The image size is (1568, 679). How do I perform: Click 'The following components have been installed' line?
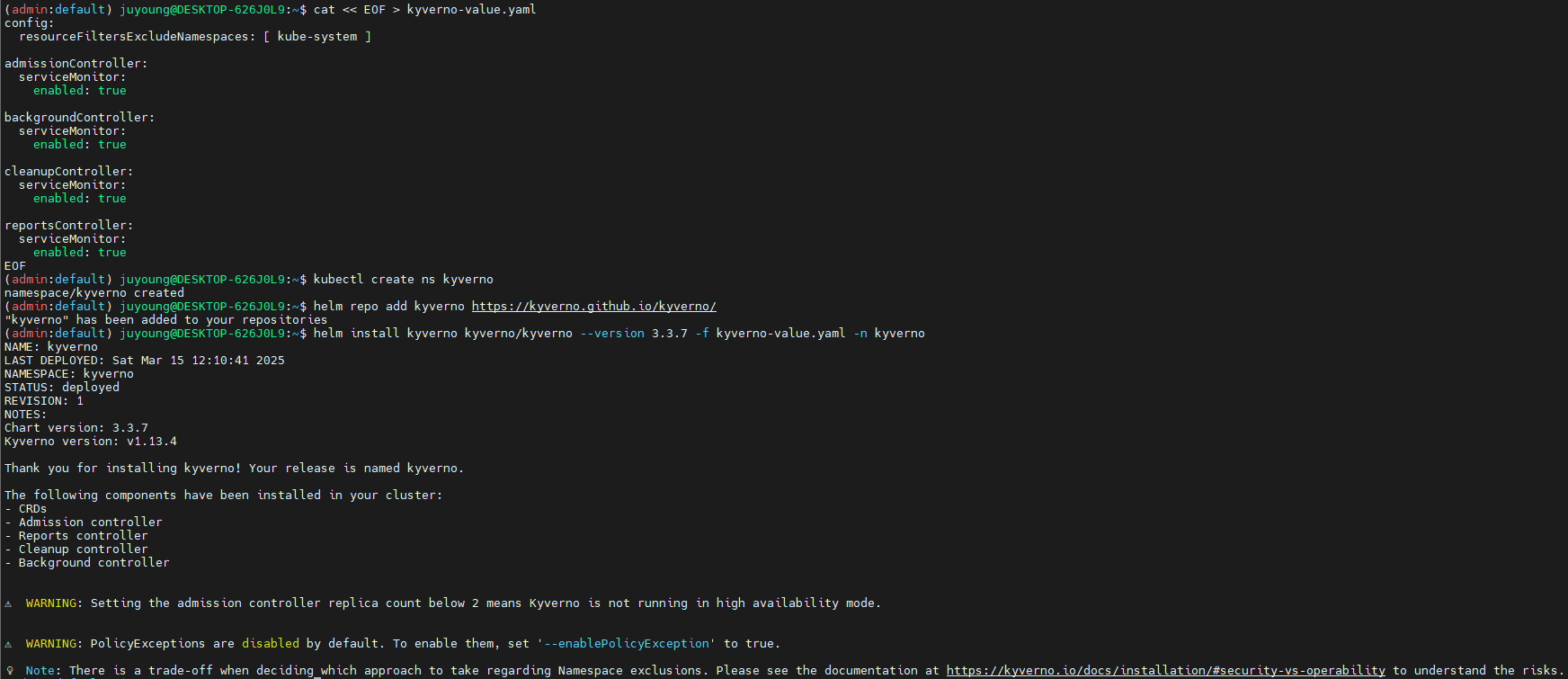(224, 496)
